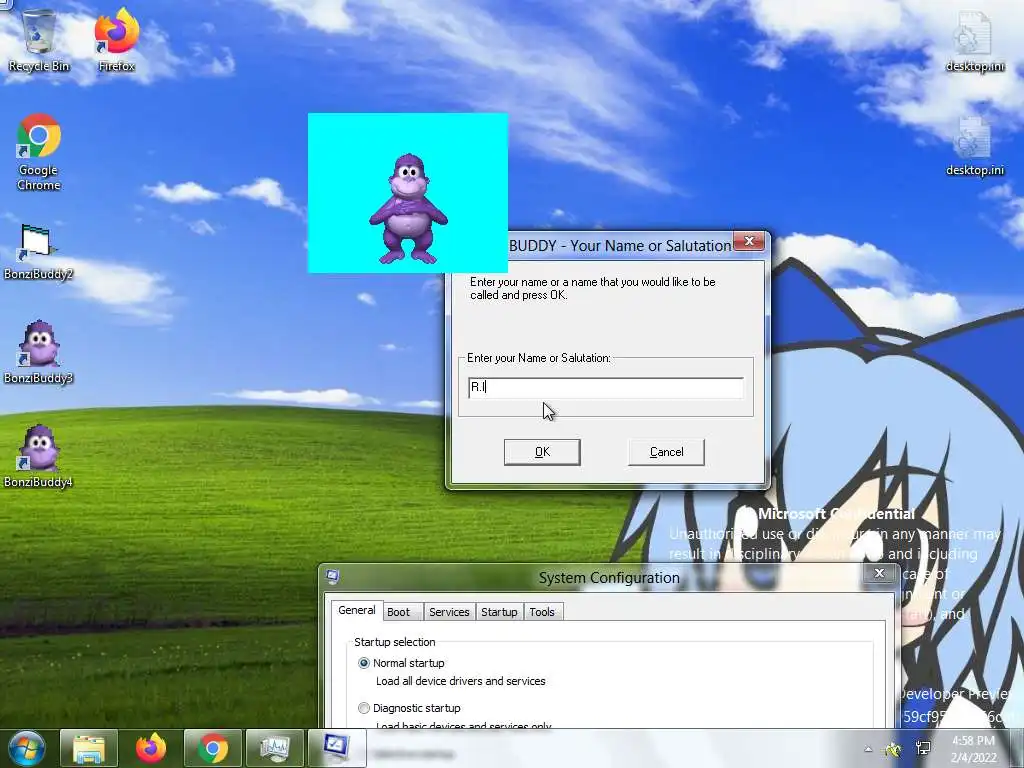This screenshot has height=768, width=1024.
Task: Click the Name or Salutation text field
Action: pyautogui.click(x=606, y=387)
